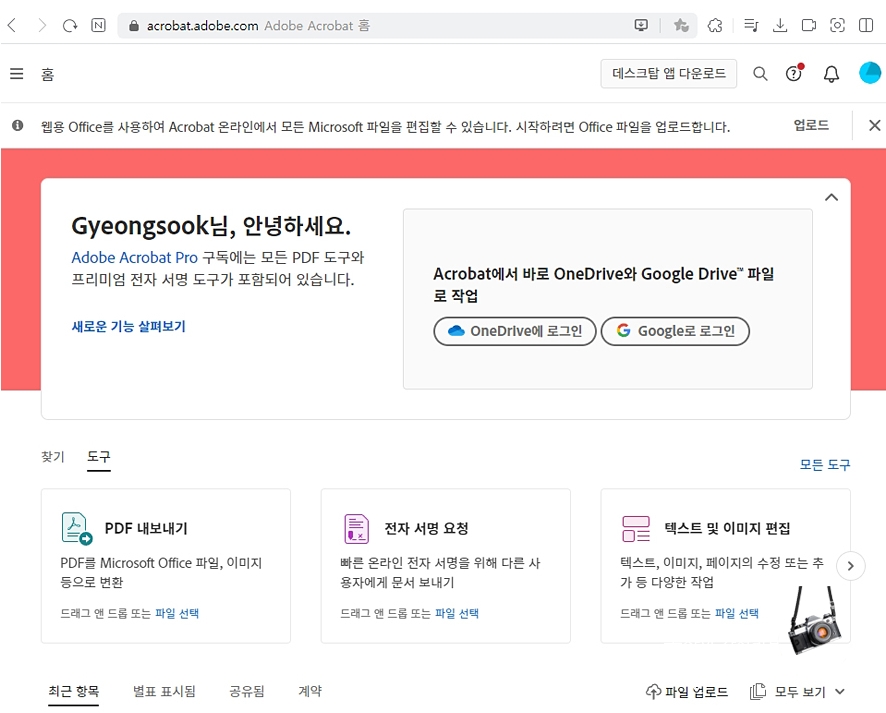
Task: Click the 데스크탑 앱 다운로드 button
Action: point(668,73)
